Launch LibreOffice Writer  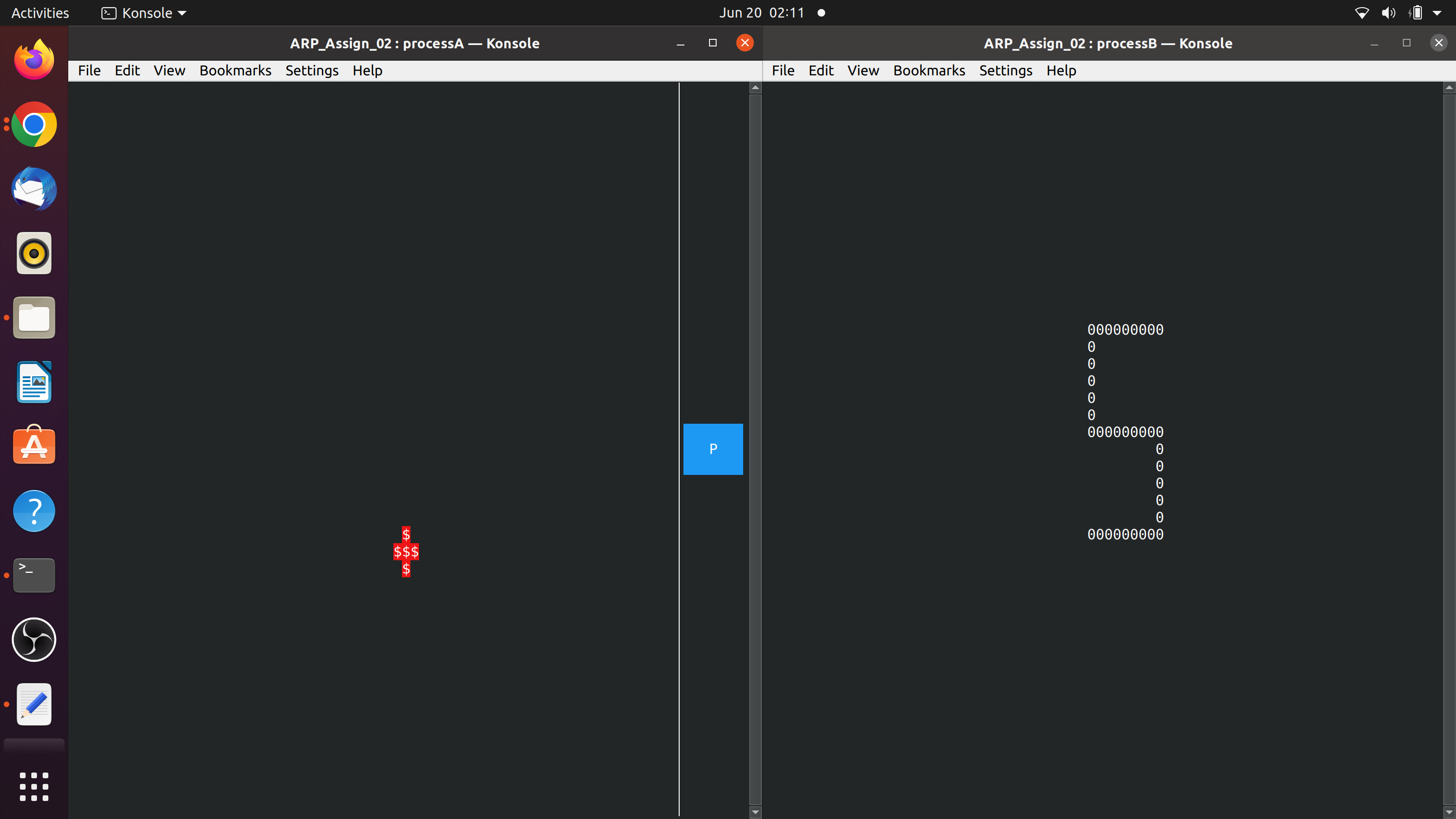click(x=33, y=382)
